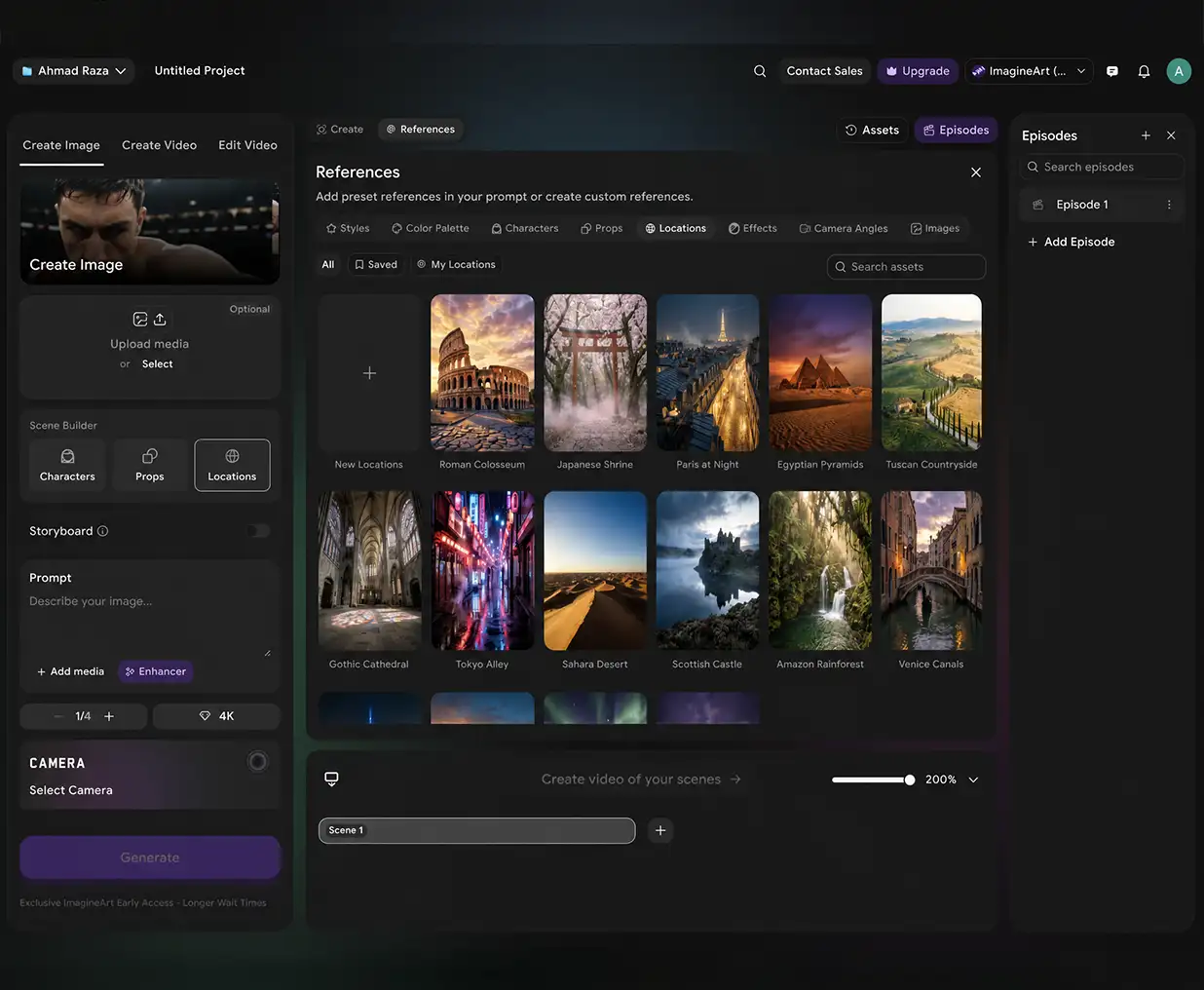Click the storyboard view icon above Scene 1
Screen dimensions: 1204x990
tap(331, 780)
